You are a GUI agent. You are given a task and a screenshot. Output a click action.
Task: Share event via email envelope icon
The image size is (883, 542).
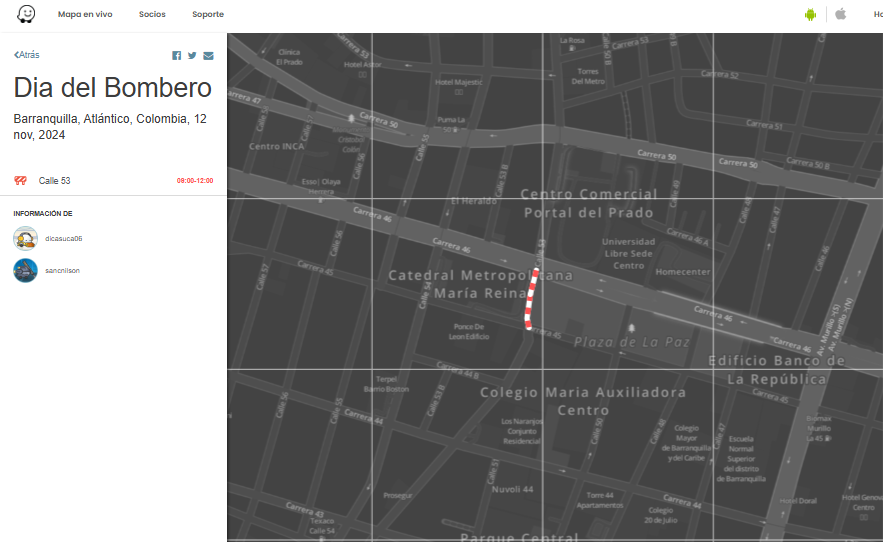point(208,56)
